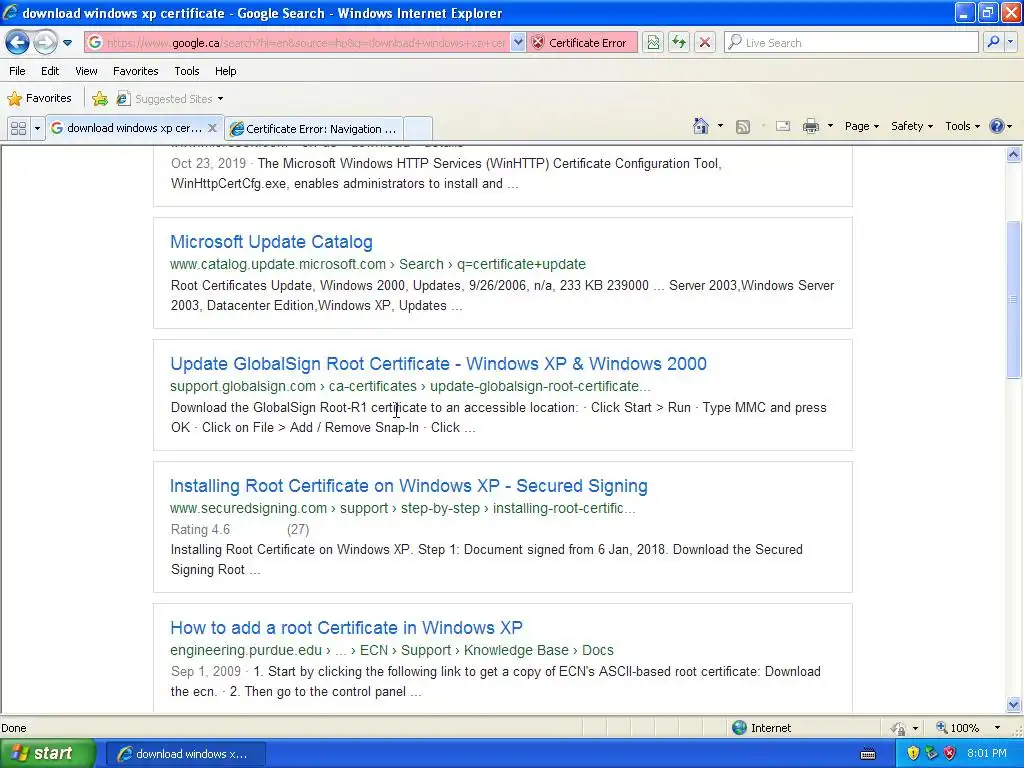
Task: Open How to add a root Certificate link
Action: click(346, 628)
